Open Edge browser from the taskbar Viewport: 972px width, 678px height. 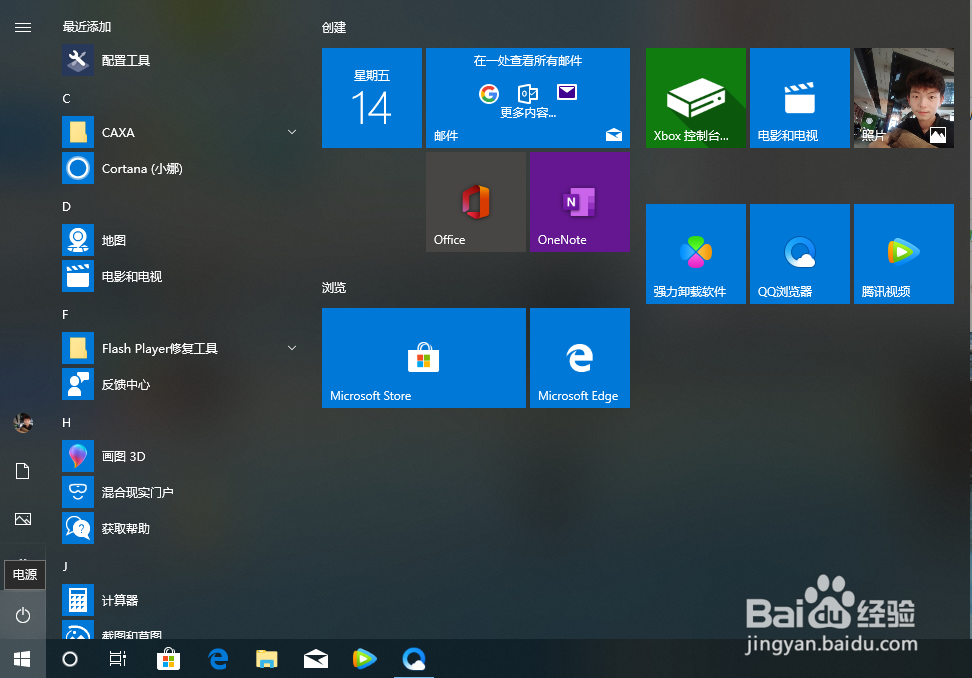click(218, 659)
